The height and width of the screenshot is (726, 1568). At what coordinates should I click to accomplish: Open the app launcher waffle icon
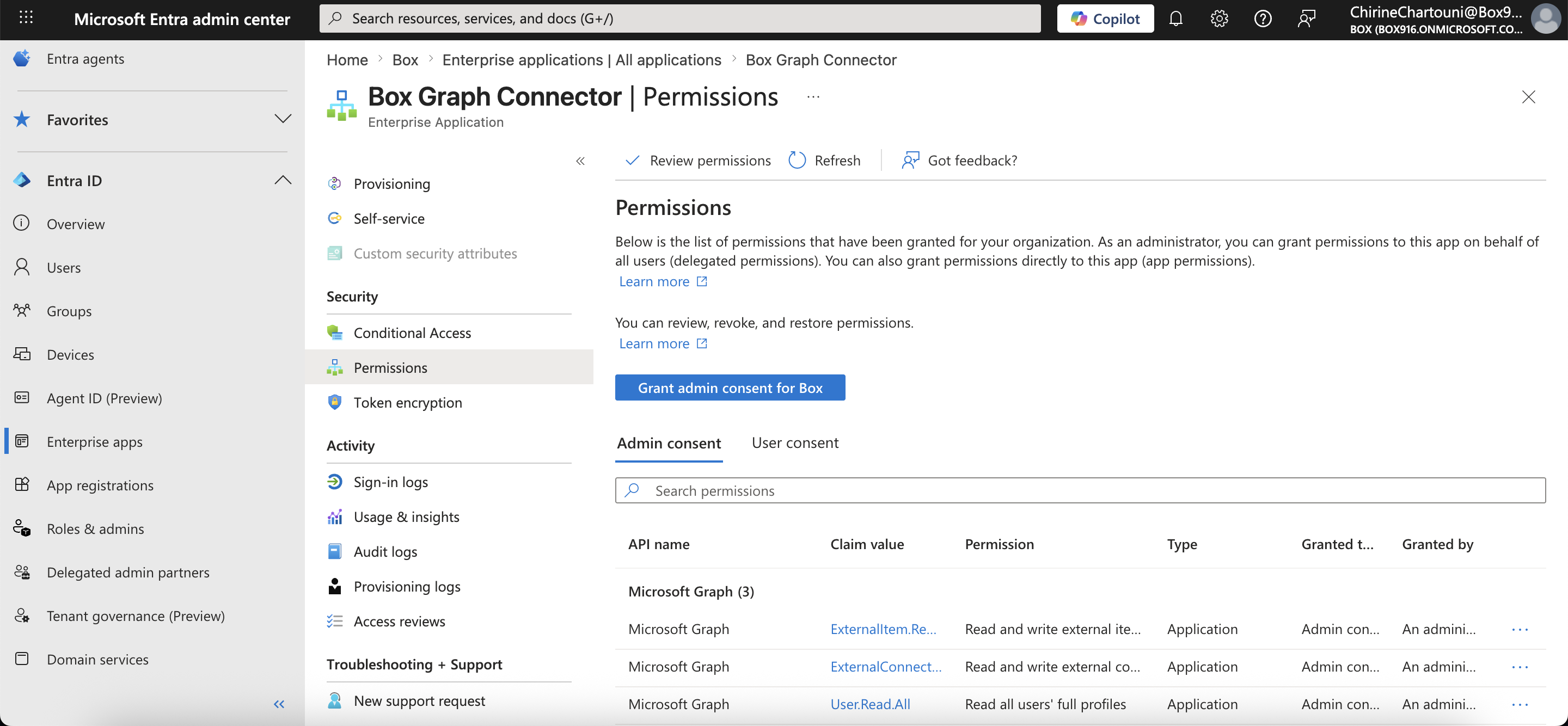pos(26,17)
